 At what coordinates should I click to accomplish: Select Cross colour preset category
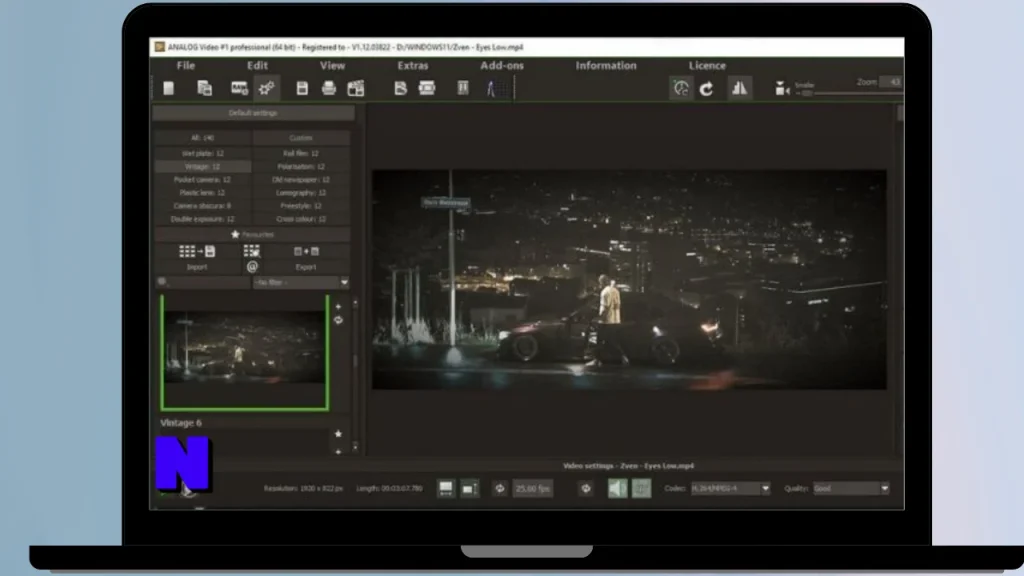click(x=301, y=219)
